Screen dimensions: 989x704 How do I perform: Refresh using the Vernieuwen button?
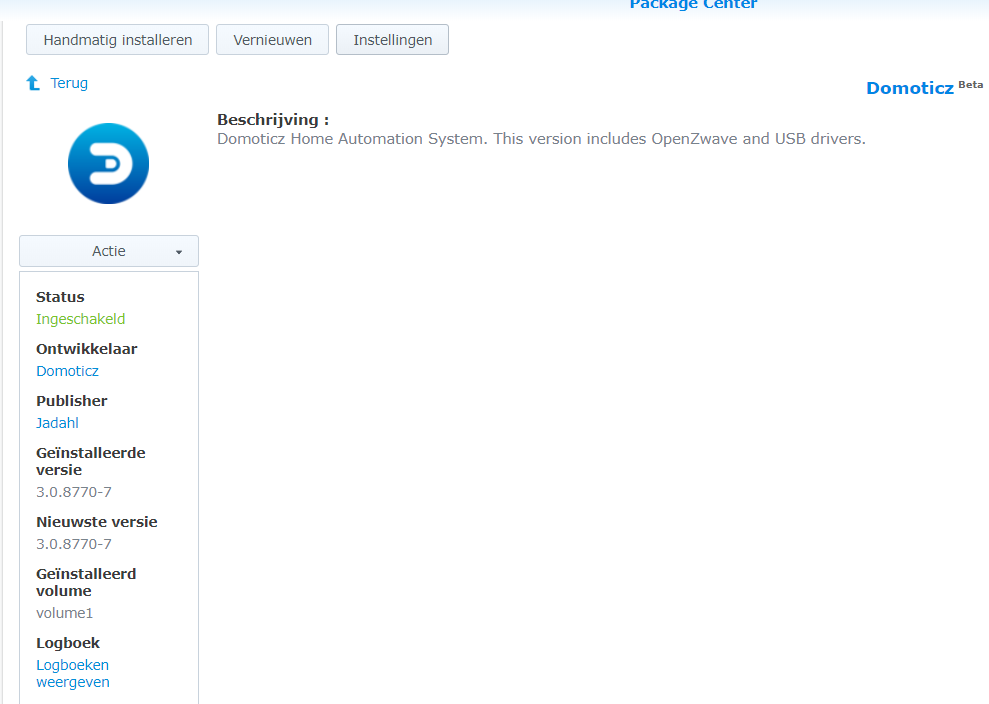point(272,40)
